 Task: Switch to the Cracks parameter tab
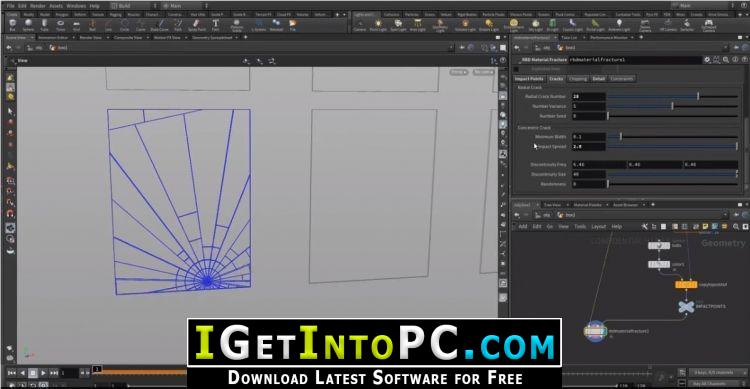point(556,79)
